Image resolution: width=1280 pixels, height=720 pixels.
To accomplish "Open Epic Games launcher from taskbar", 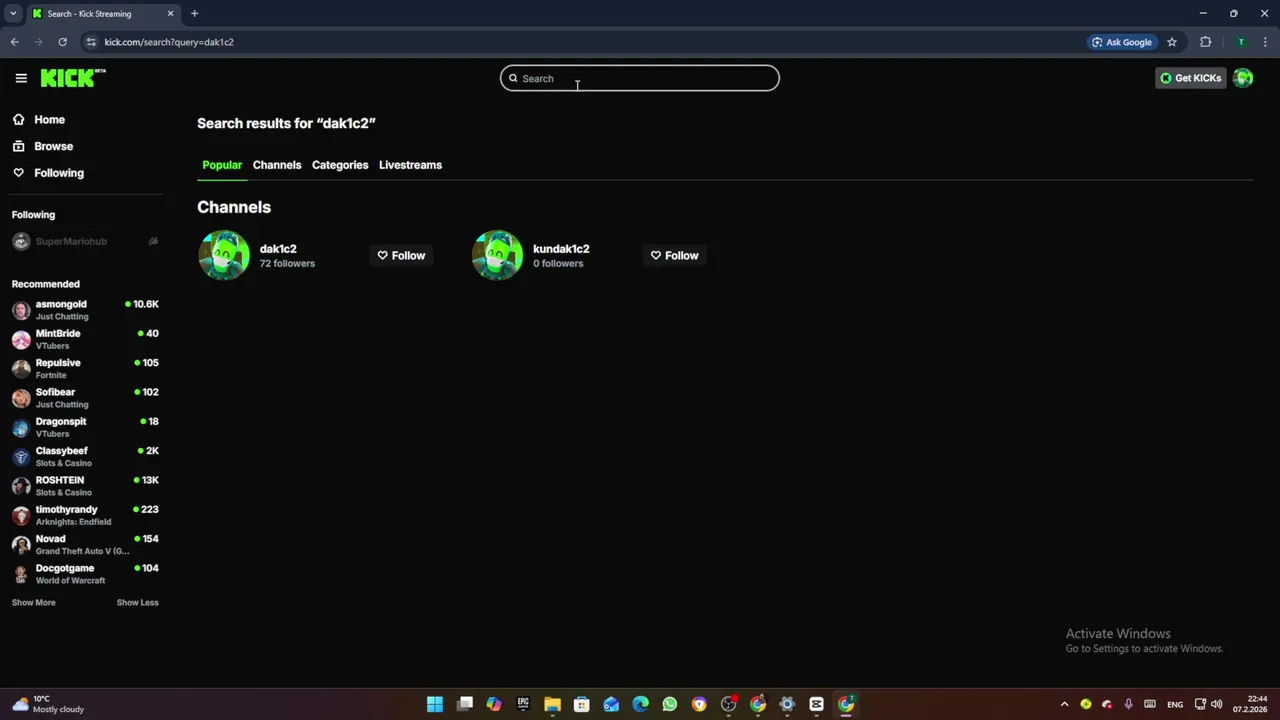I will coord(523,704).
